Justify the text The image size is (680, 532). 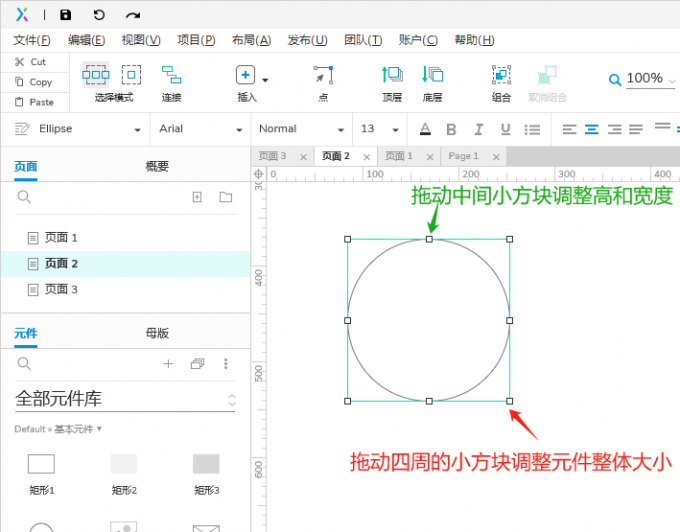tap(636, 129)
